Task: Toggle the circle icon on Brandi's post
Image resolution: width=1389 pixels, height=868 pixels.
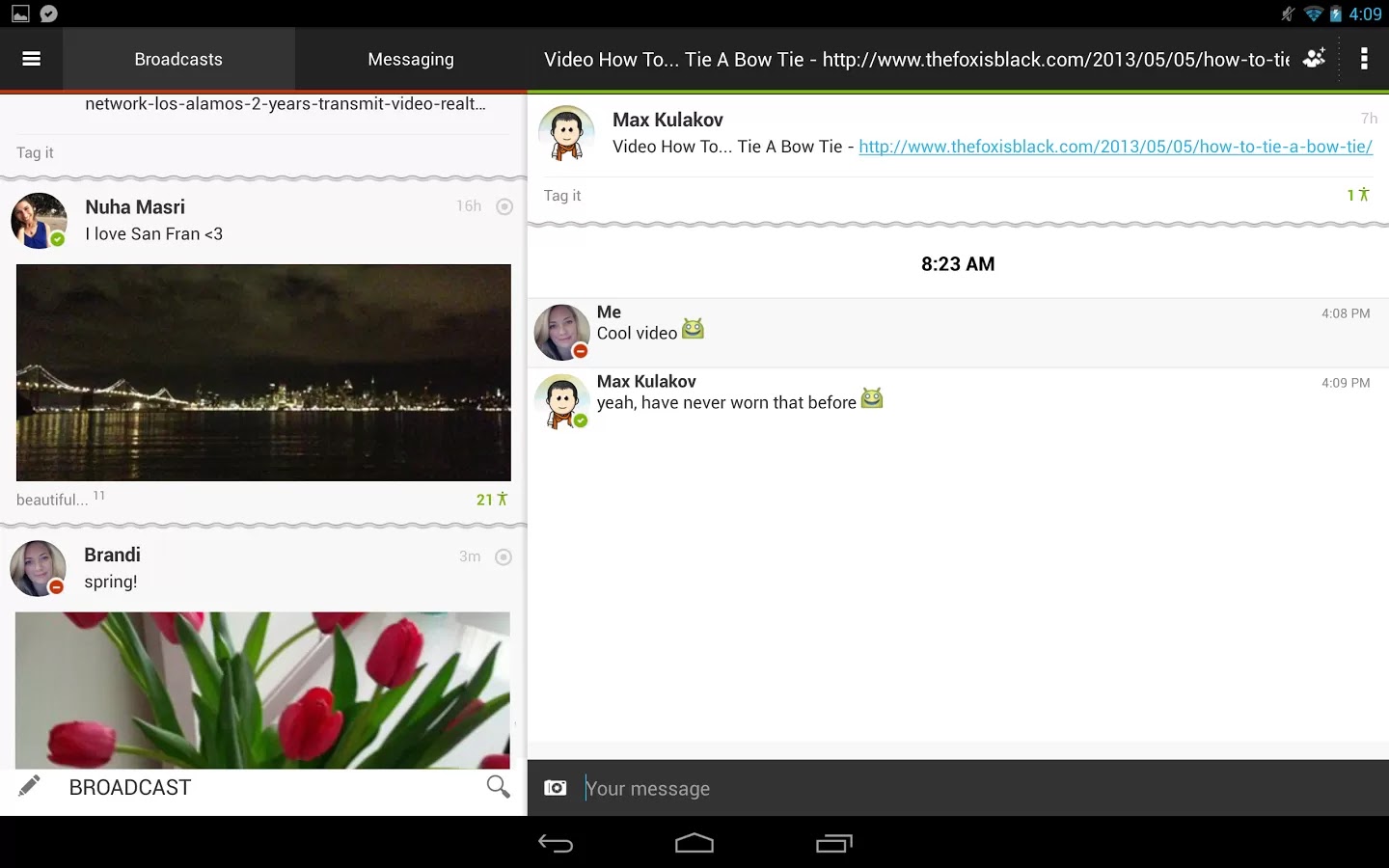Action: click(x=504, y=557)
